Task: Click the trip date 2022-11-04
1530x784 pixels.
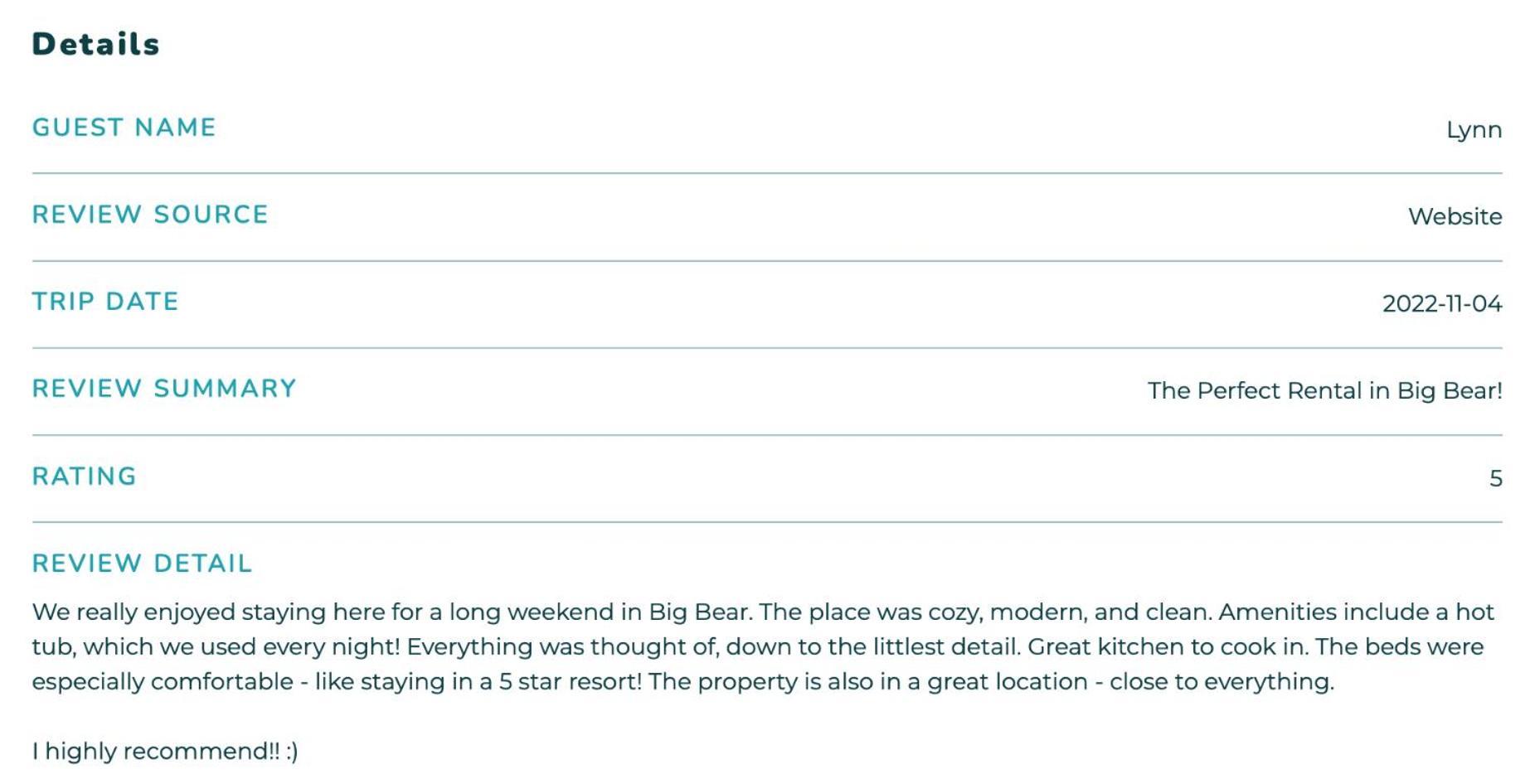Action: [x=1442, y=304]
